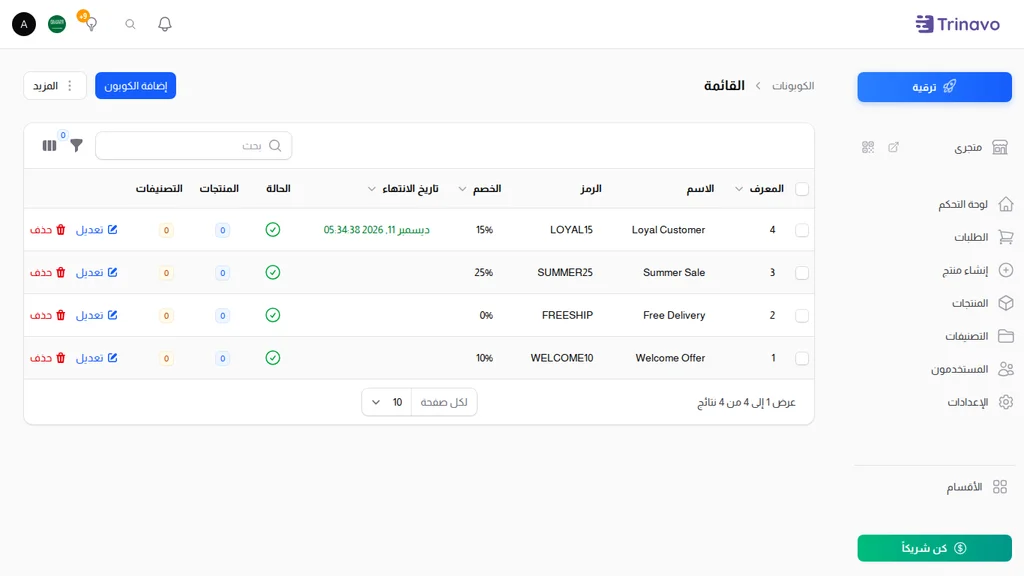Click the search magnifier icon in header

click(131, 24)
